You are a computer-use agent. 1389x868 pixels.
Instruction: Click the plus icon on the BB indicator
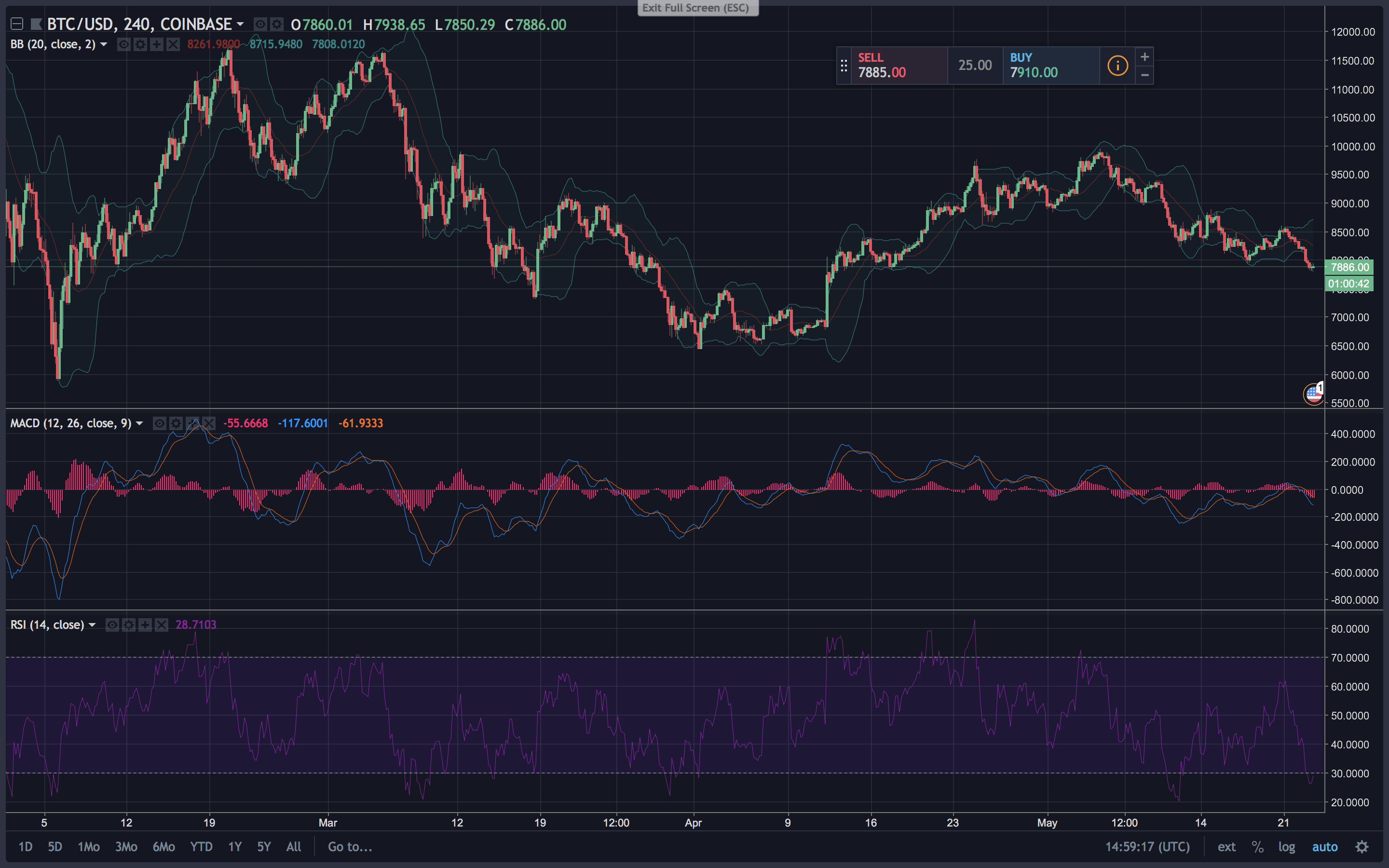point(157,44)
